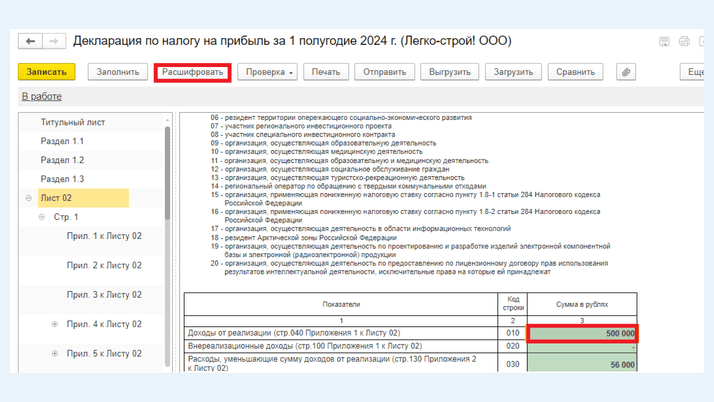The width and height of the screenshot is (714, 402).
Task: Click the paperclip attachments icon
Action: click(626, 72)
